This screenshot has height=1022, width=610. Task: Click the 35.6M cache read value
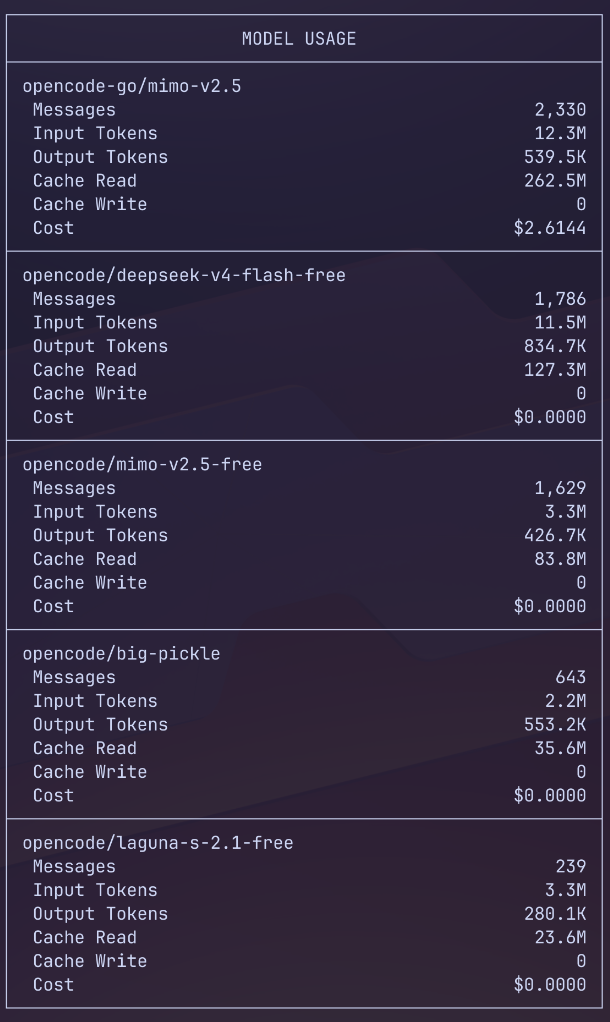[x=560, y=748]
